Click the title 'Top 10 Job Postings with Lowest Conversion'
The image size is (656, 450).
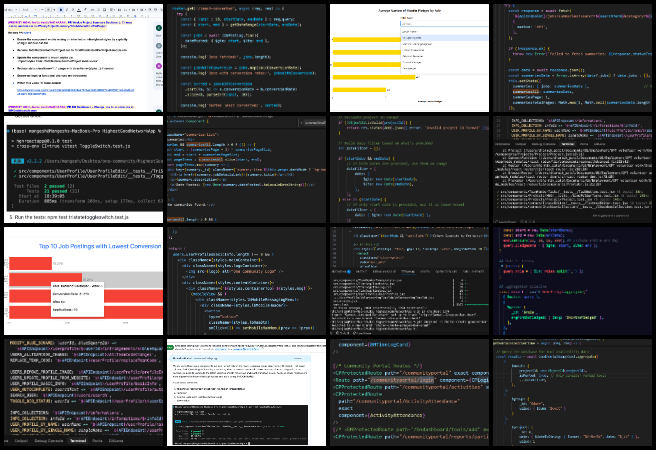pyautogui.click(x=100, y=246)
